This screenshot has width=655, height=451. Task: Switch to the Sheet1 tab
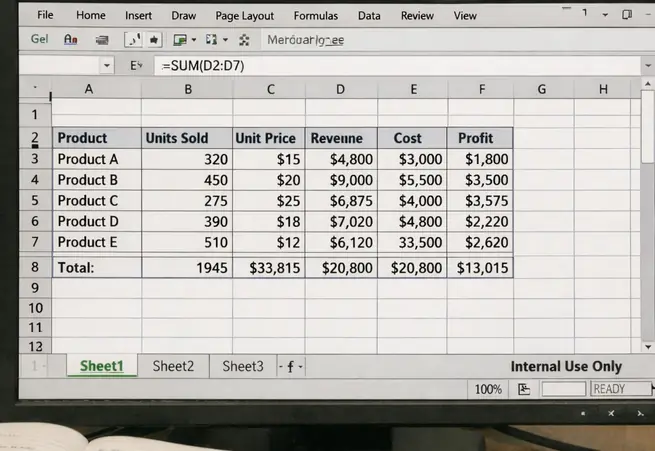[x=102, y=366]
